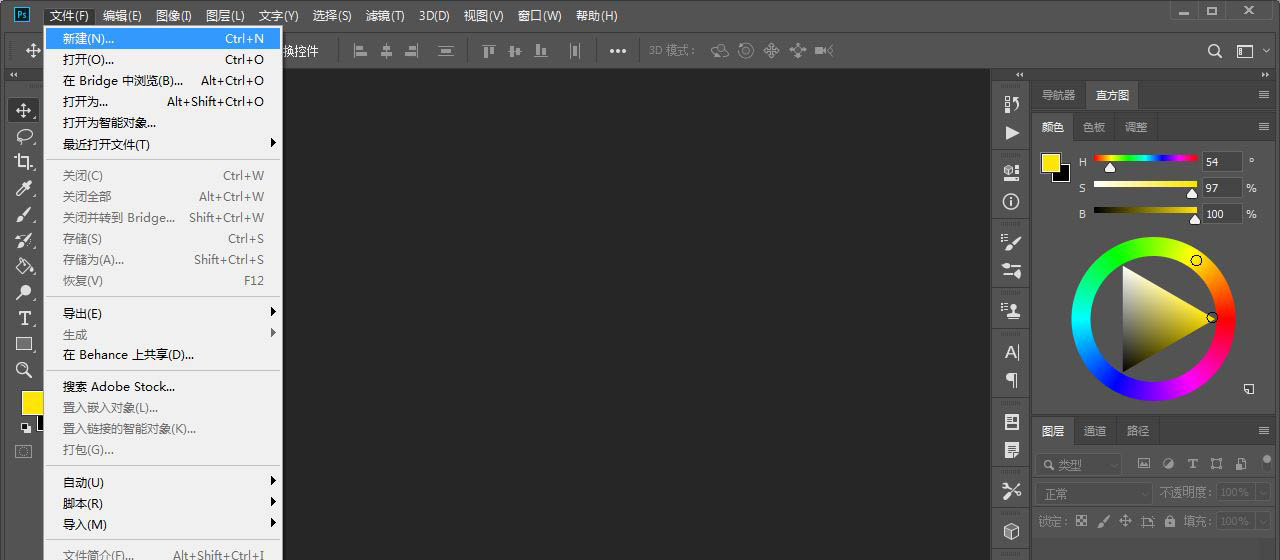This screenshot has width=1280, height=560.
Task: Click the yellow foreground swatch in color panel
Action: 1050,162
